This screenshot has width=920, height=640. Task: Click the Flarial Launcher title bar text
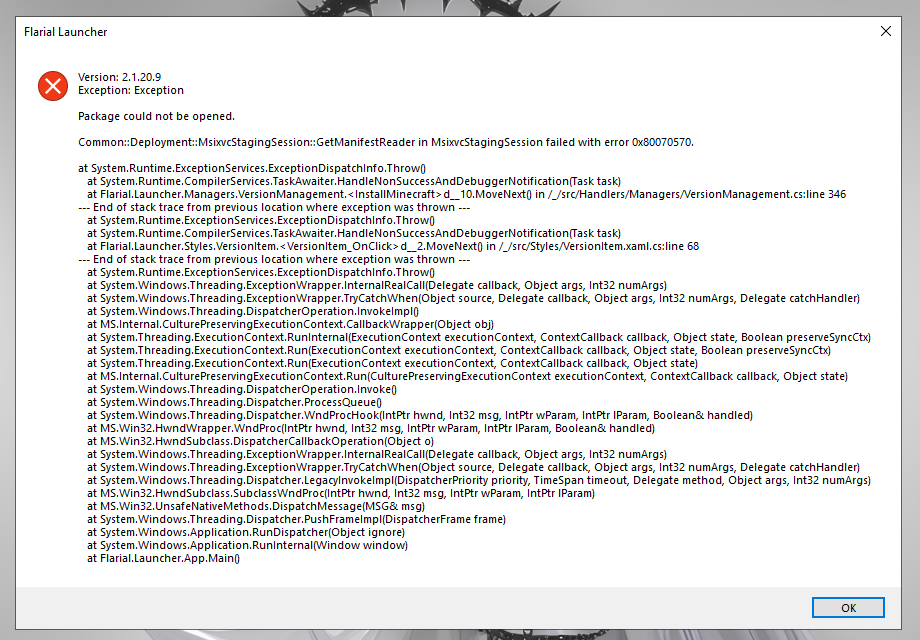click(66, 32)
